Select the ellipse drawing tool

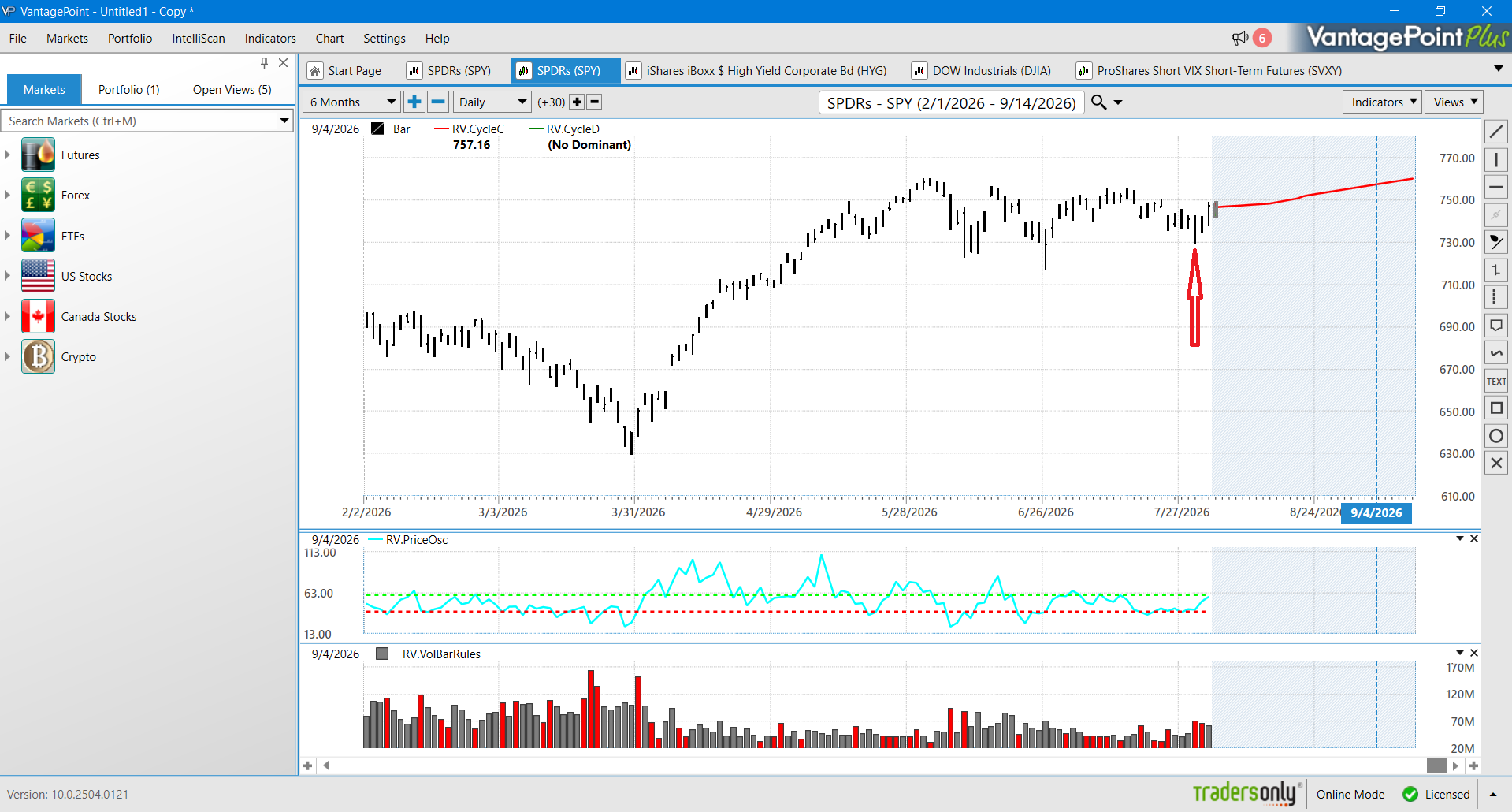tap(1496, 436)
